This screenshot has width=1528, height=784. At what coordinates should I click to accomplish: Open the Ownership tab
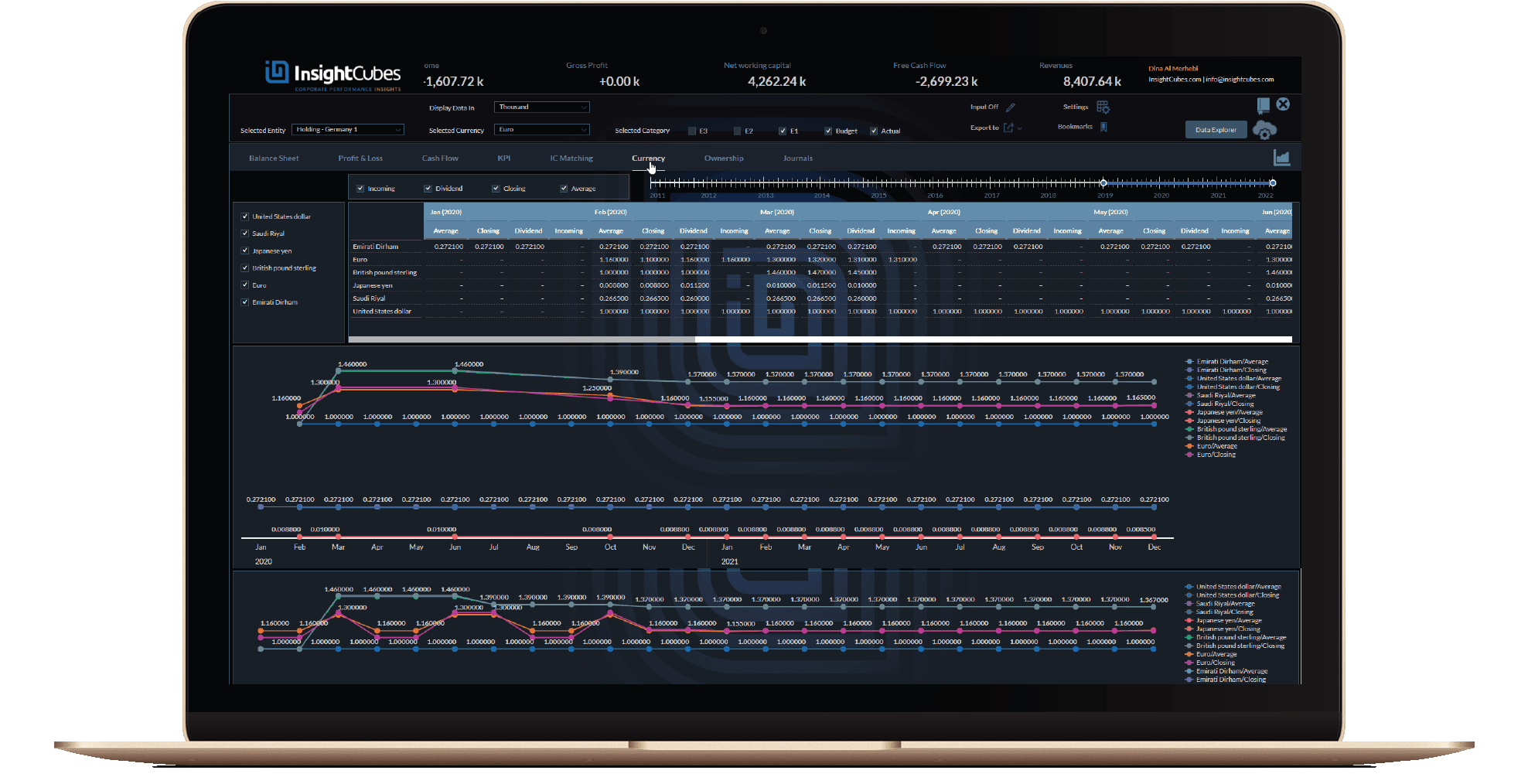pos(724,159)
